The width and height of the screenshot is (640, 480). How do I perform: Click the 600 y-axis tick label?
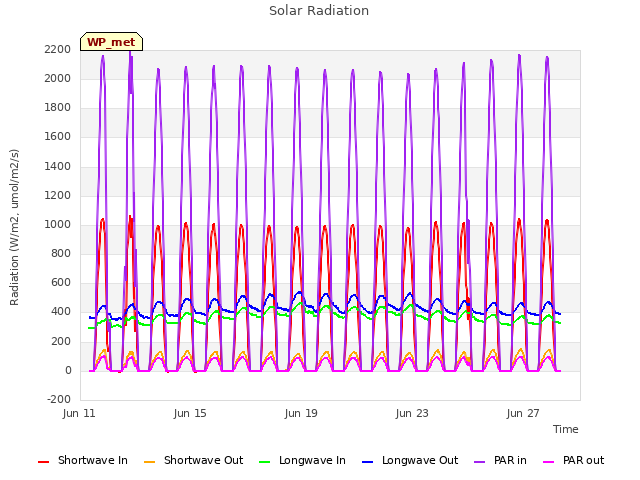(61, 282)
